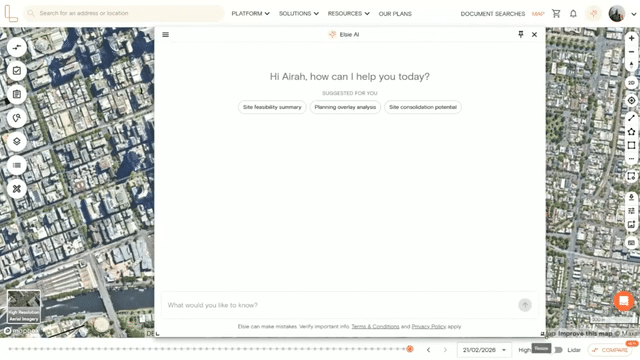The height and width of the screenshot is (360, 640).
Task: Open the notifications bell
Action: 573,13
